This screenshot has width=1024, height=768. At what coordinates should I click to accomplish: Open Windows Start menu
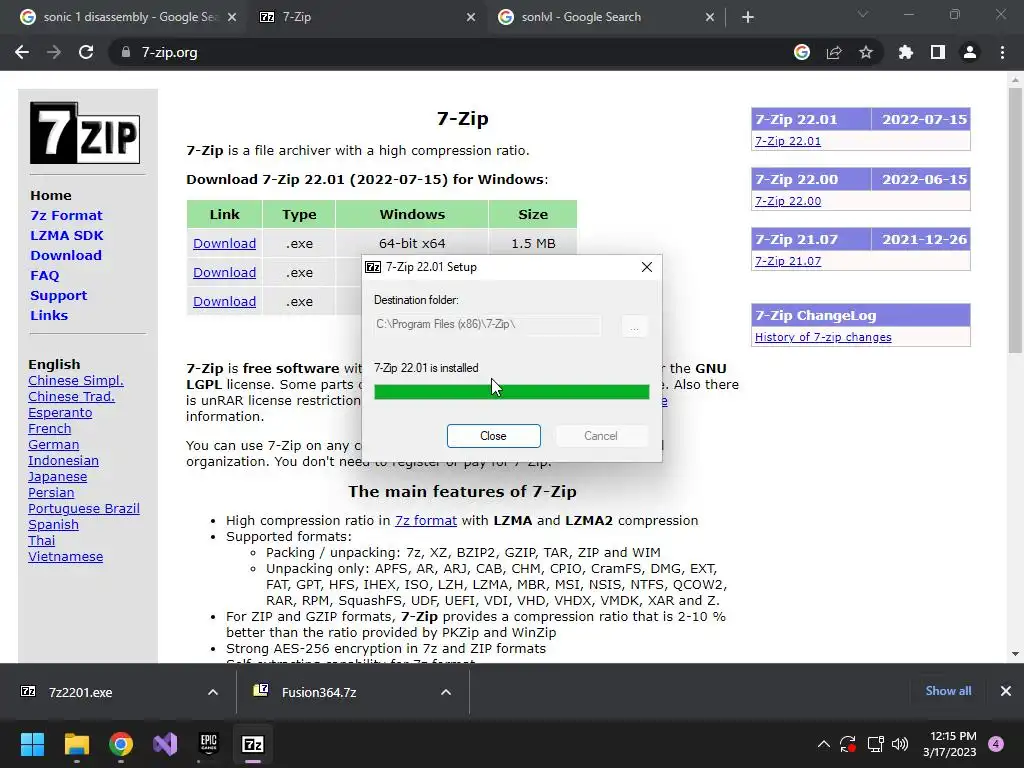(32, 744)
